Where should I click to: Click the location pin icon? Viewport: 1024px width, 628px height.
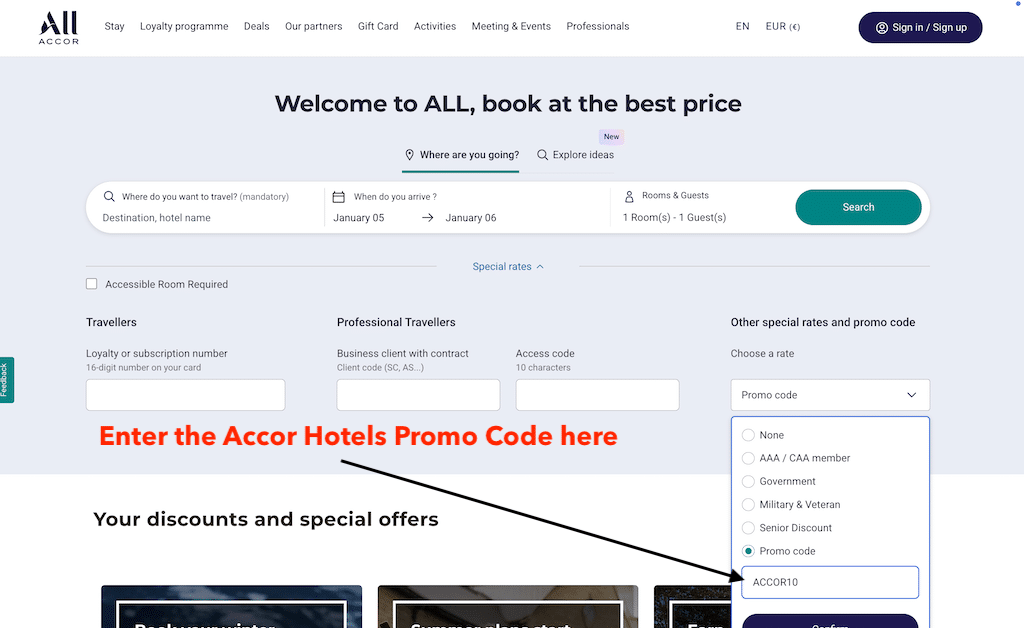click(x=409, y=155)
